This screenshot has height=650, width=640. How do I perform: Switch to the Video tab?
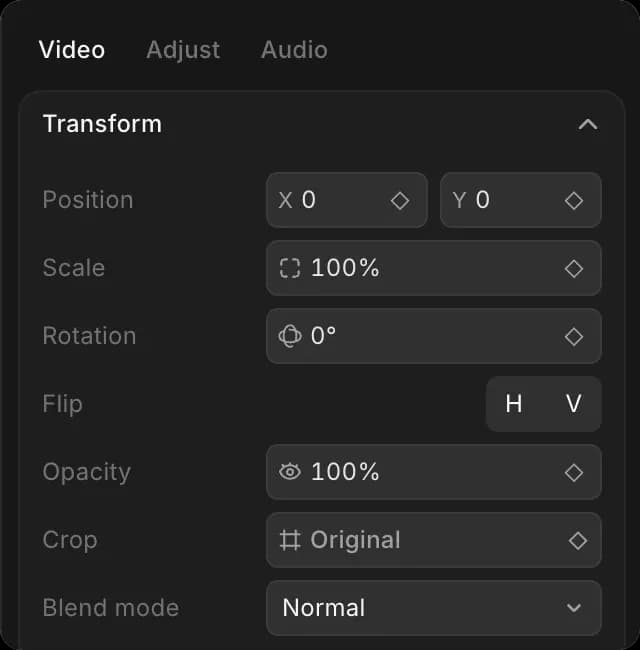(72, 50)
